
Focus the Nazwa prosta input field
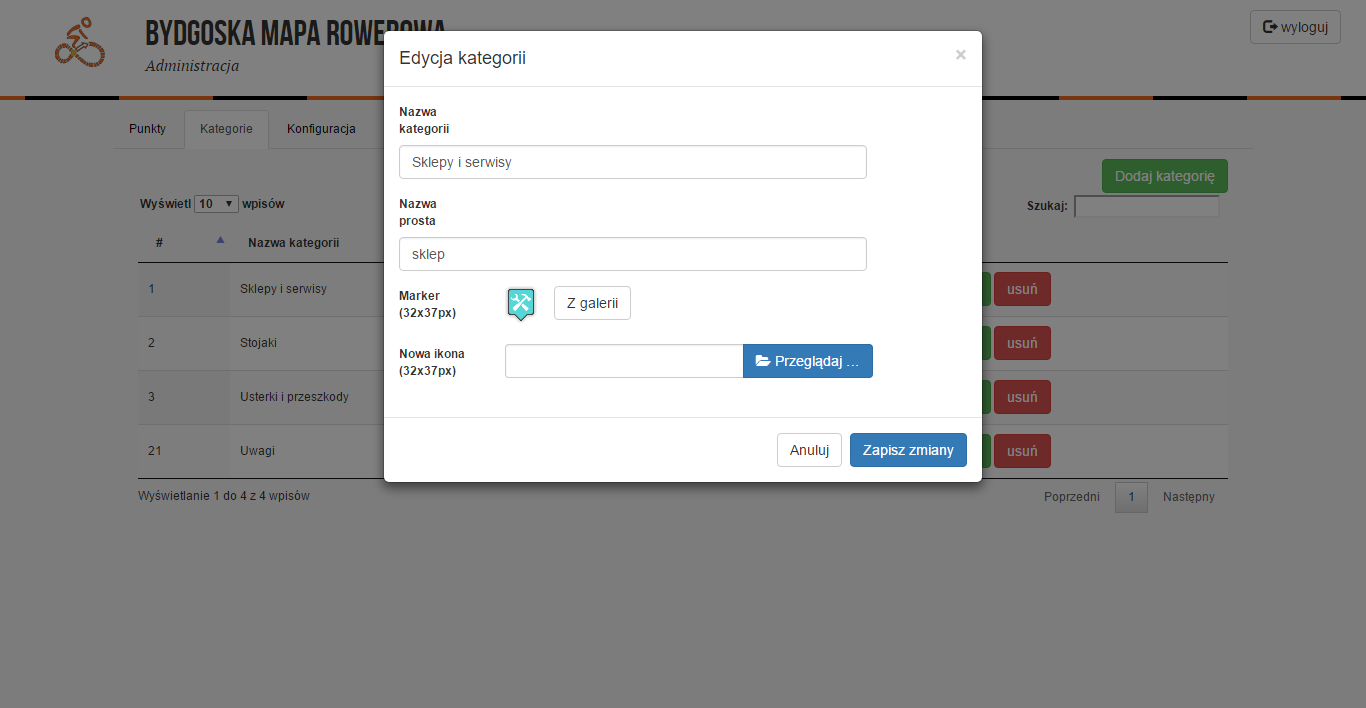click(632, 254)
